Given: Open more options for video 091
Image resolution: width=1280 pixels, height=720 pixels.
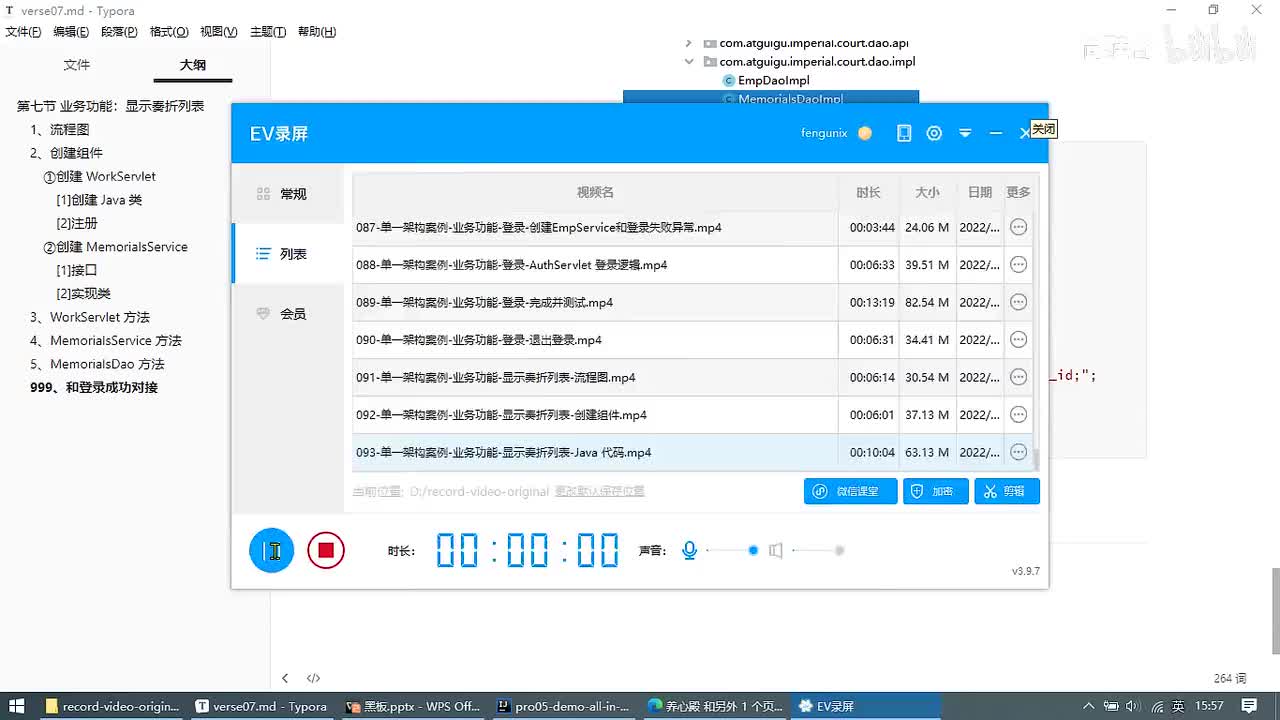Looking at the screenshot, I should (x=1018, y=377).
